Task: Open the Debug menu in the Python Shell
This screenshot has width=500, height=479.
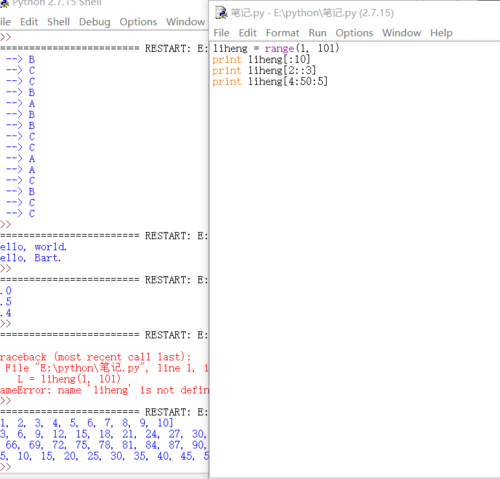Action: coord(94,22)
